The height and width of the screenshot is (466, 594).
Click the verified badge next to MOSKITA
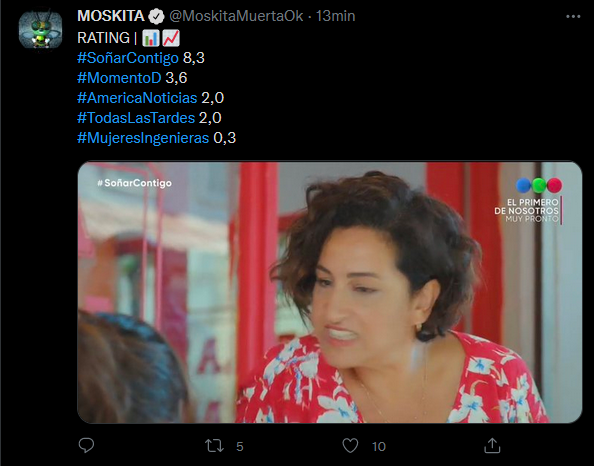coord(156,16)
